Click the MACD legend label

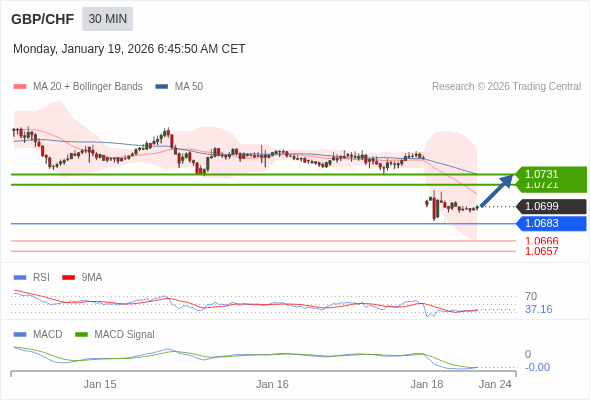pos(48,334)
